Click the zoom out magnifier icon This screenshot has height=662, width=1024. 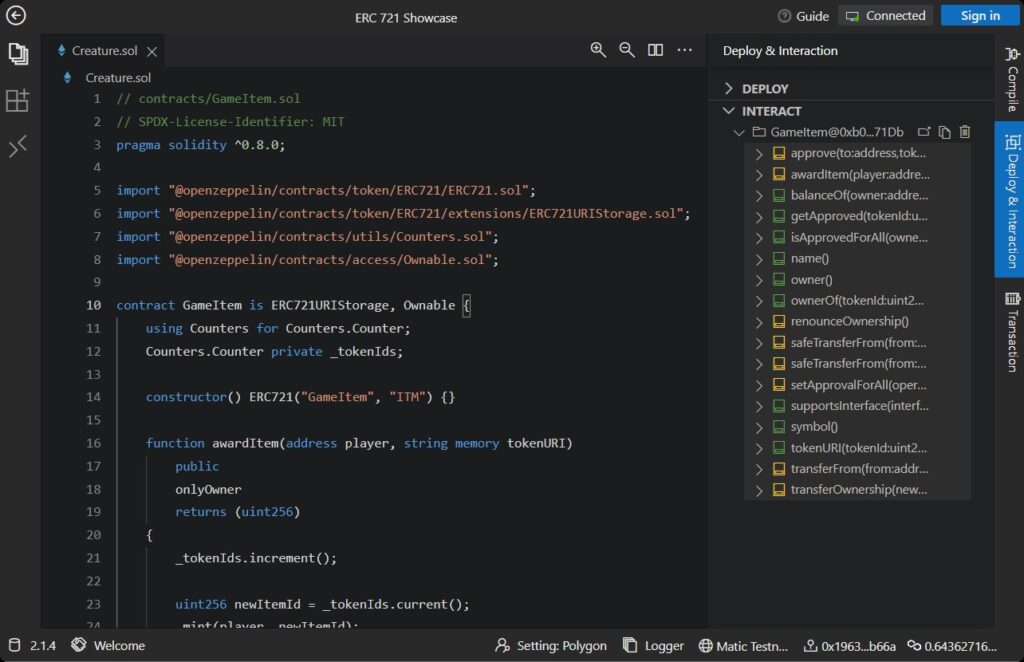coord(627,50)
